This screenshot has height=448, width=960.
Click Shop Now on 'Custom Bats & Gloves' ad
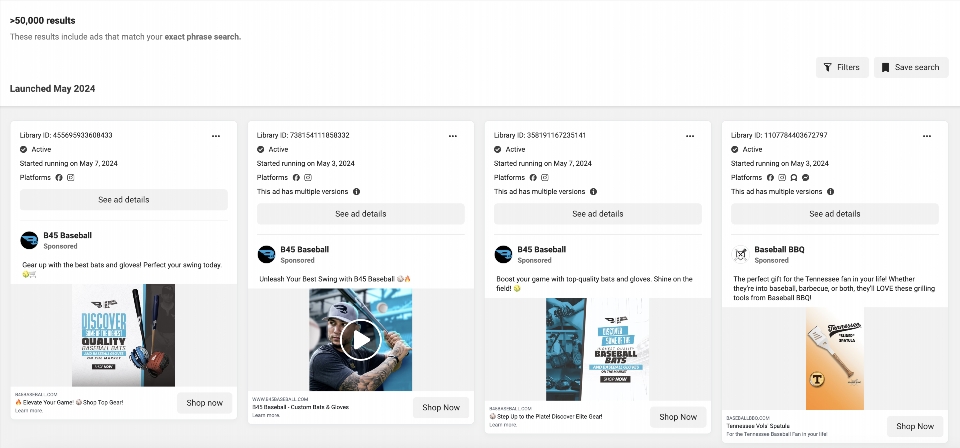(441, 408)
